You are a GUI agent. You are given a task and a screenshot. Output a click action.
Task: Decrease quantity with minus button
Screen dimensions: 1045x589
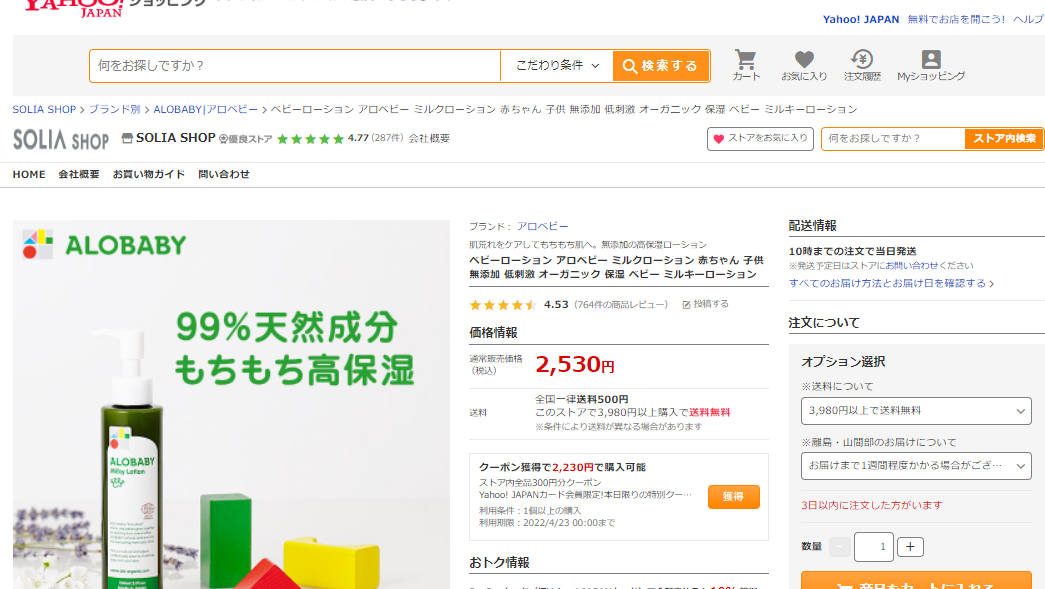click(840, 547)
